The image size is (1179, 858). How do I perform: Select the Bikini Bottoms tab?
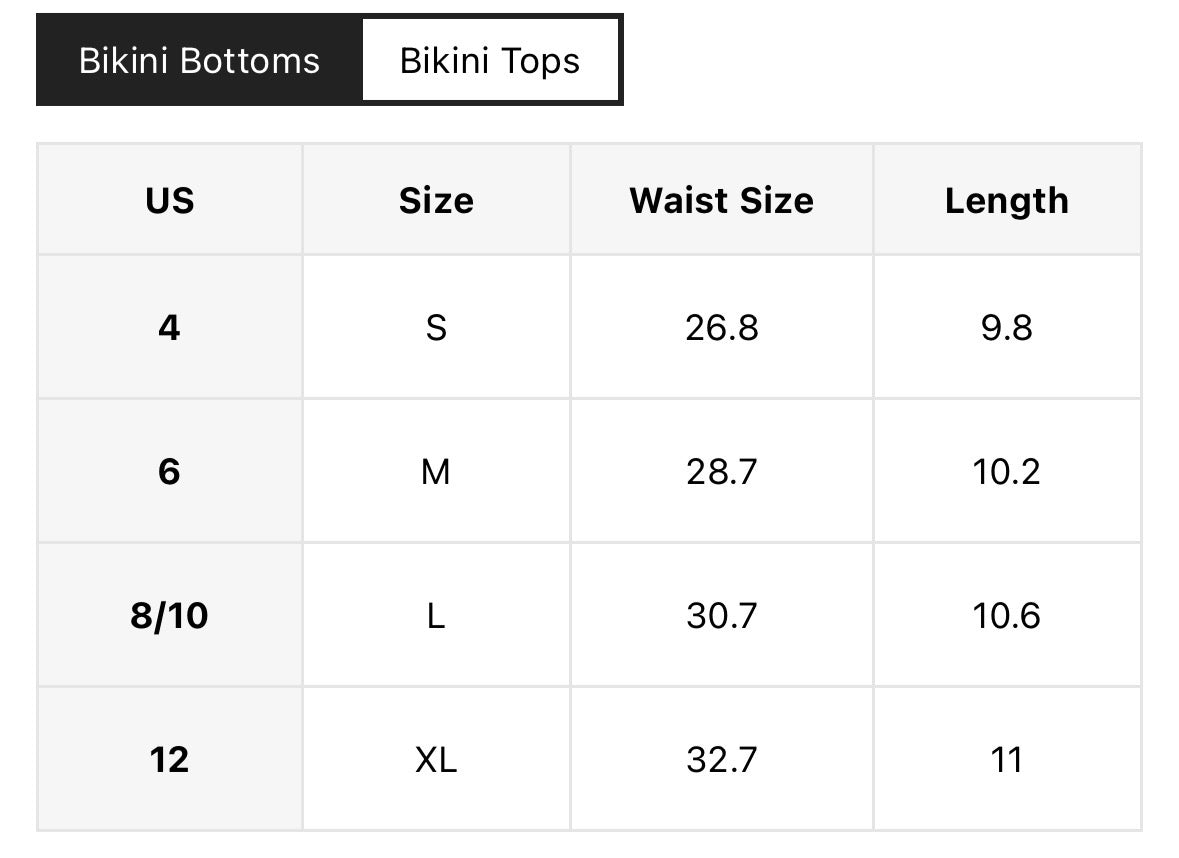coord(199,60)
